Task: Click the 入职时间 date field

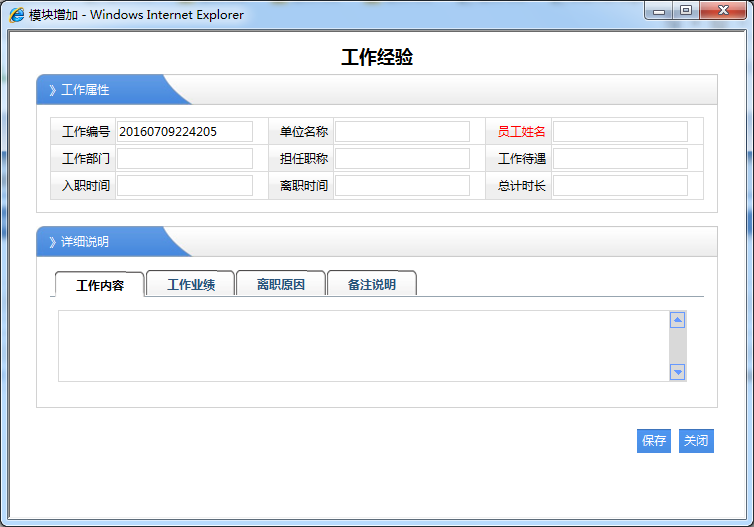Action: [x=185, y=186]
